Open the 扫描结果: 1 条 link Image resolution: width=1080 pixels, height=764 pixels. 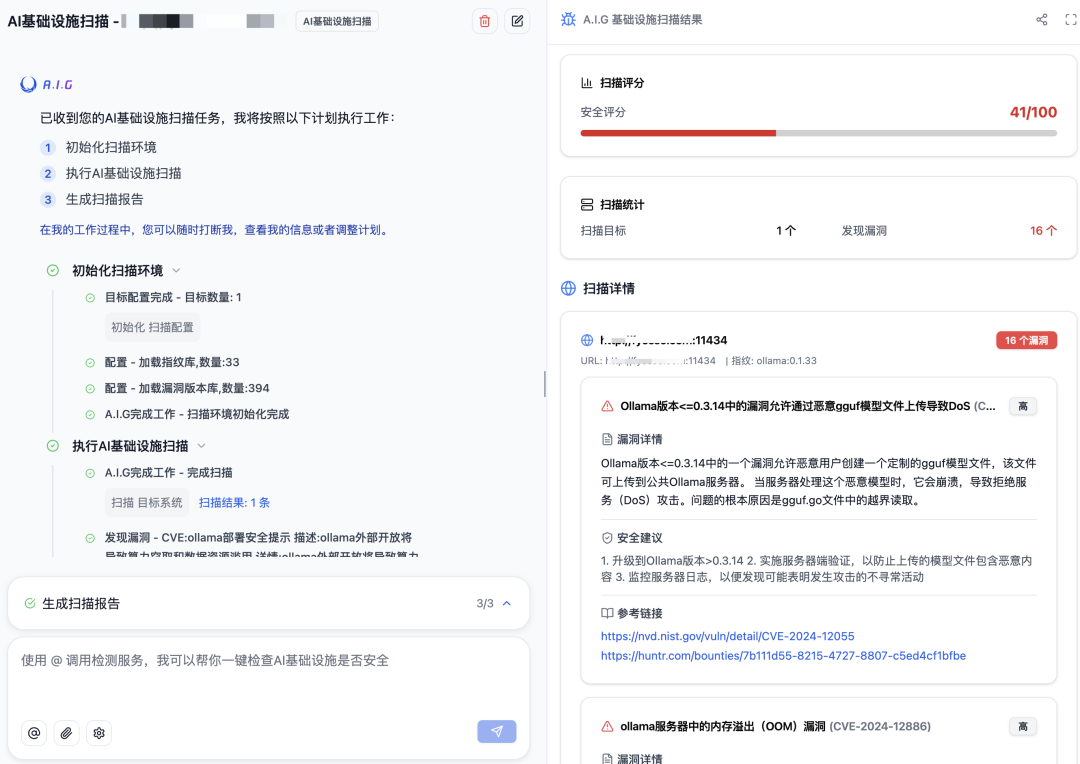tap(234, 502)
